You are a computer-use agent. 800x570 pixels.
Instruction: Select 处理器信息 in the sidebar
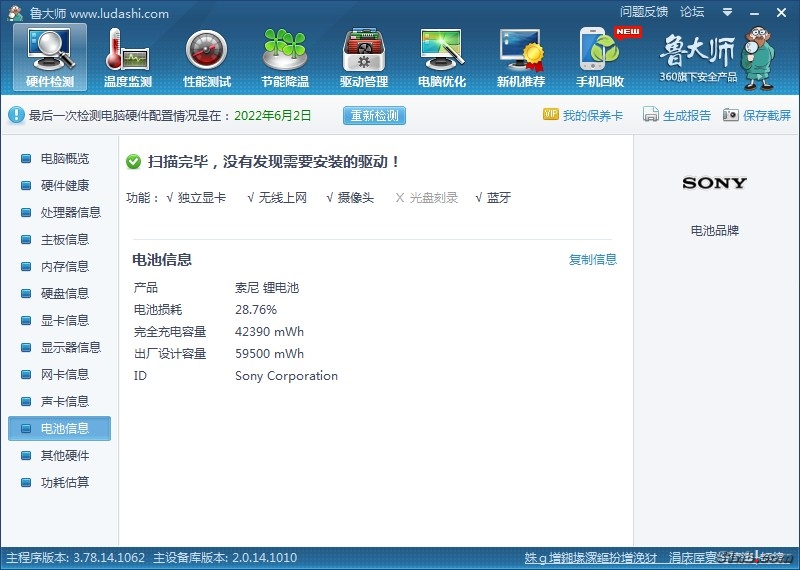(x=70, y=213)
